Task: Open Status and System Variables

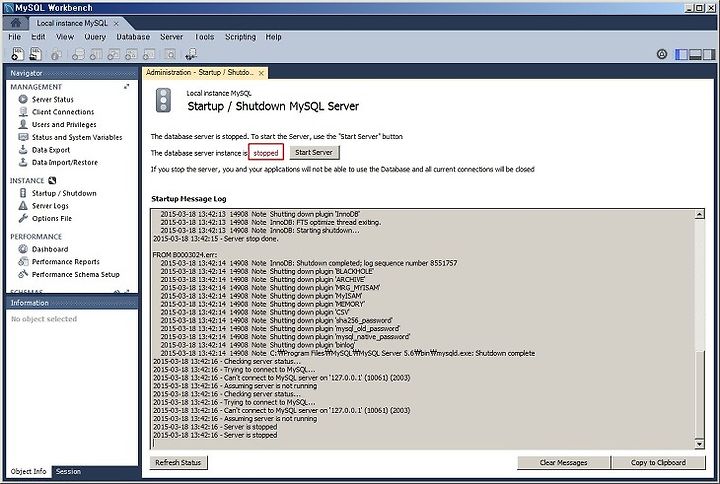Action: (77, 137)
